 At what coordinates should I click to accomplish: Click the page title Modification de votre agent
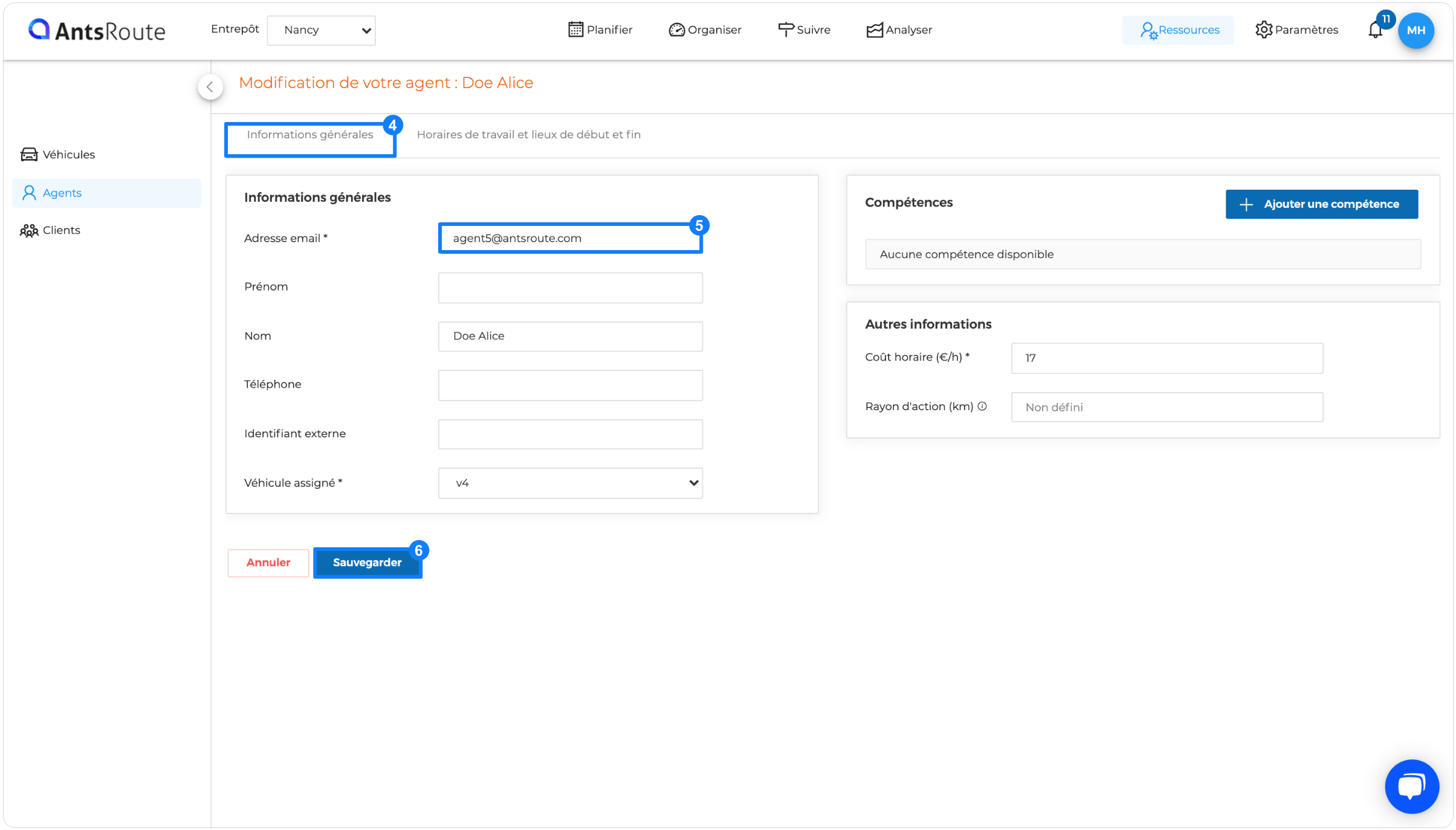point(386,83)
